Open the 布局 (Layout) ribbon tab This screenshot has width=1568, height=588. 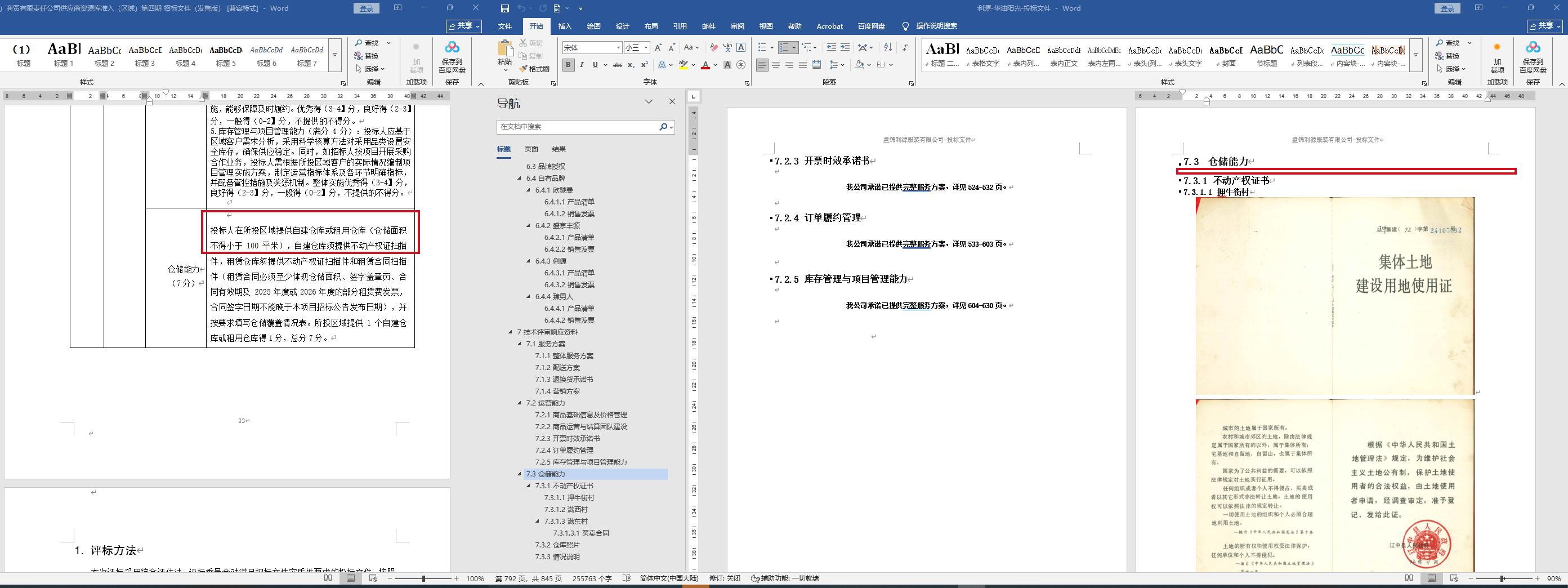point(651,26)
